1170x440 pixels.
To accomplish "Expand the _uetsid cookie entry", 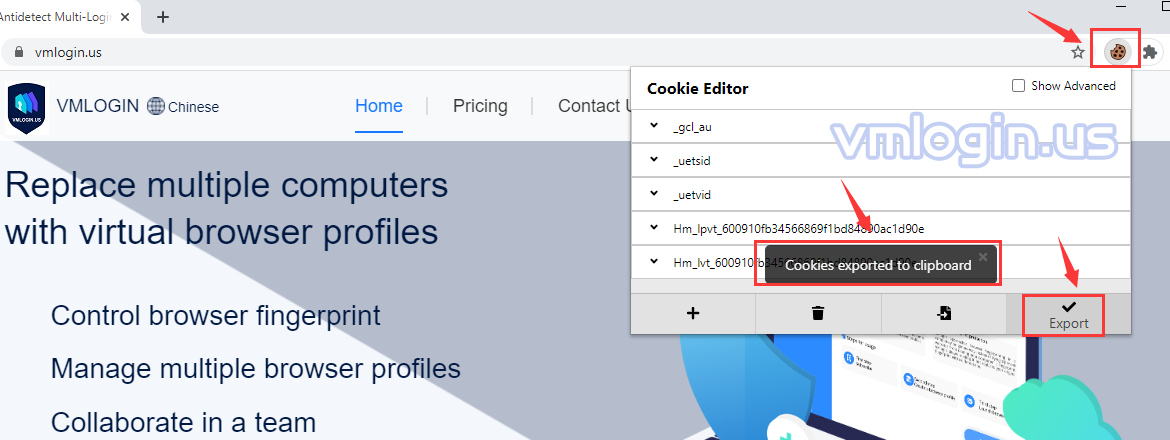I will pyautogui.click(x=654, y=160).
